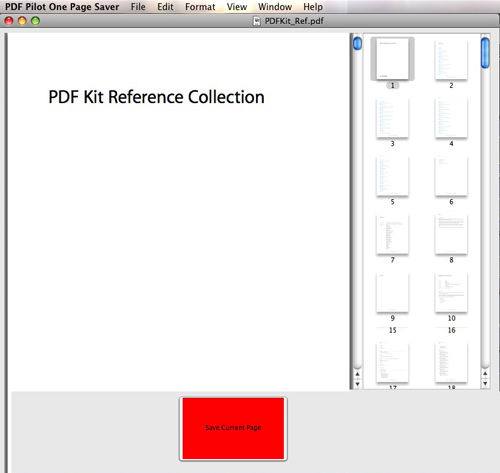Click the blue thumbnail scrollbar thumb
The width and height of the screenshot is (500, 473).
[x=485, y=53]
